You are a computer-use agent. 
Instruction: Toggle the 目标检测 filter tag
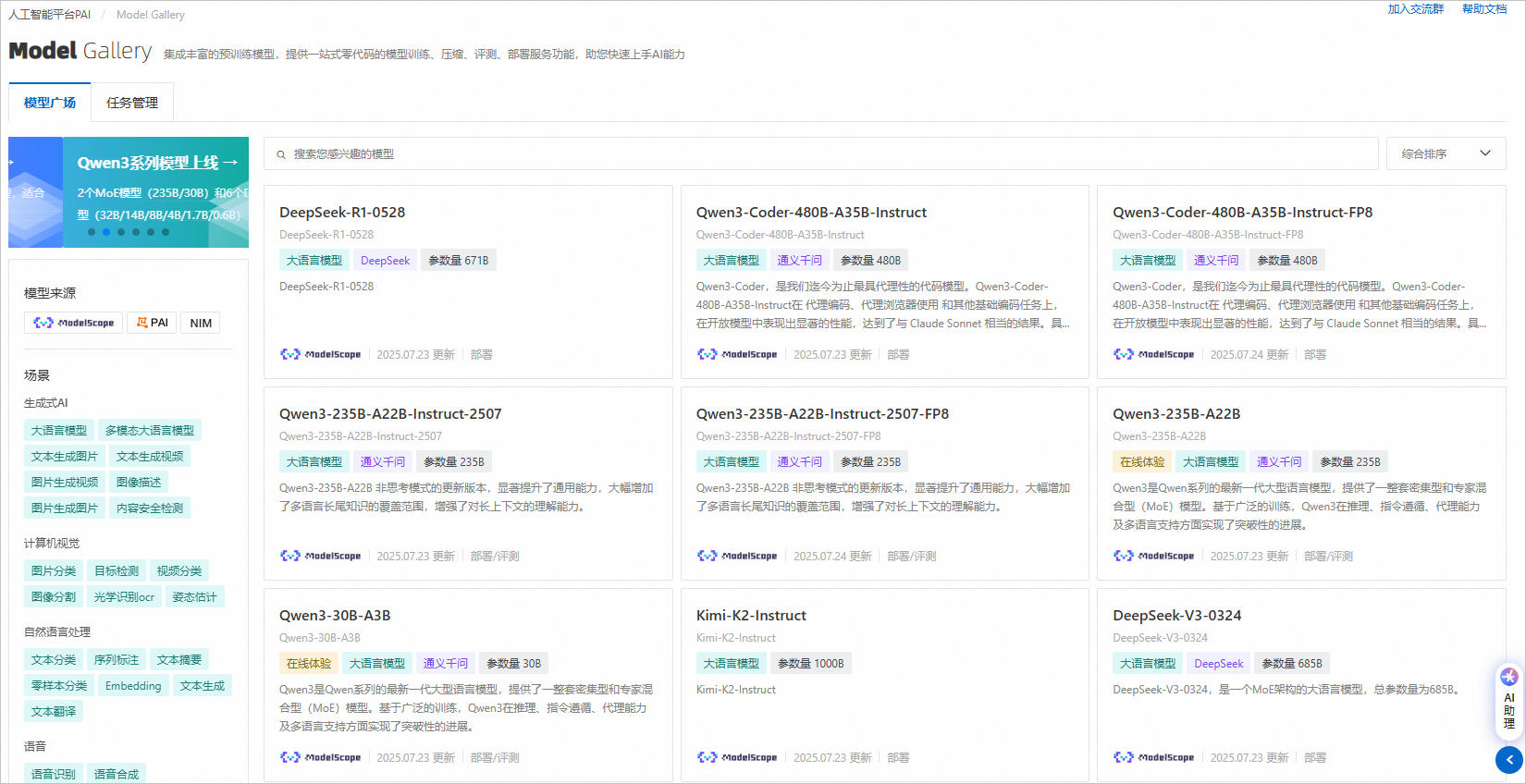[x=117, y=570]
